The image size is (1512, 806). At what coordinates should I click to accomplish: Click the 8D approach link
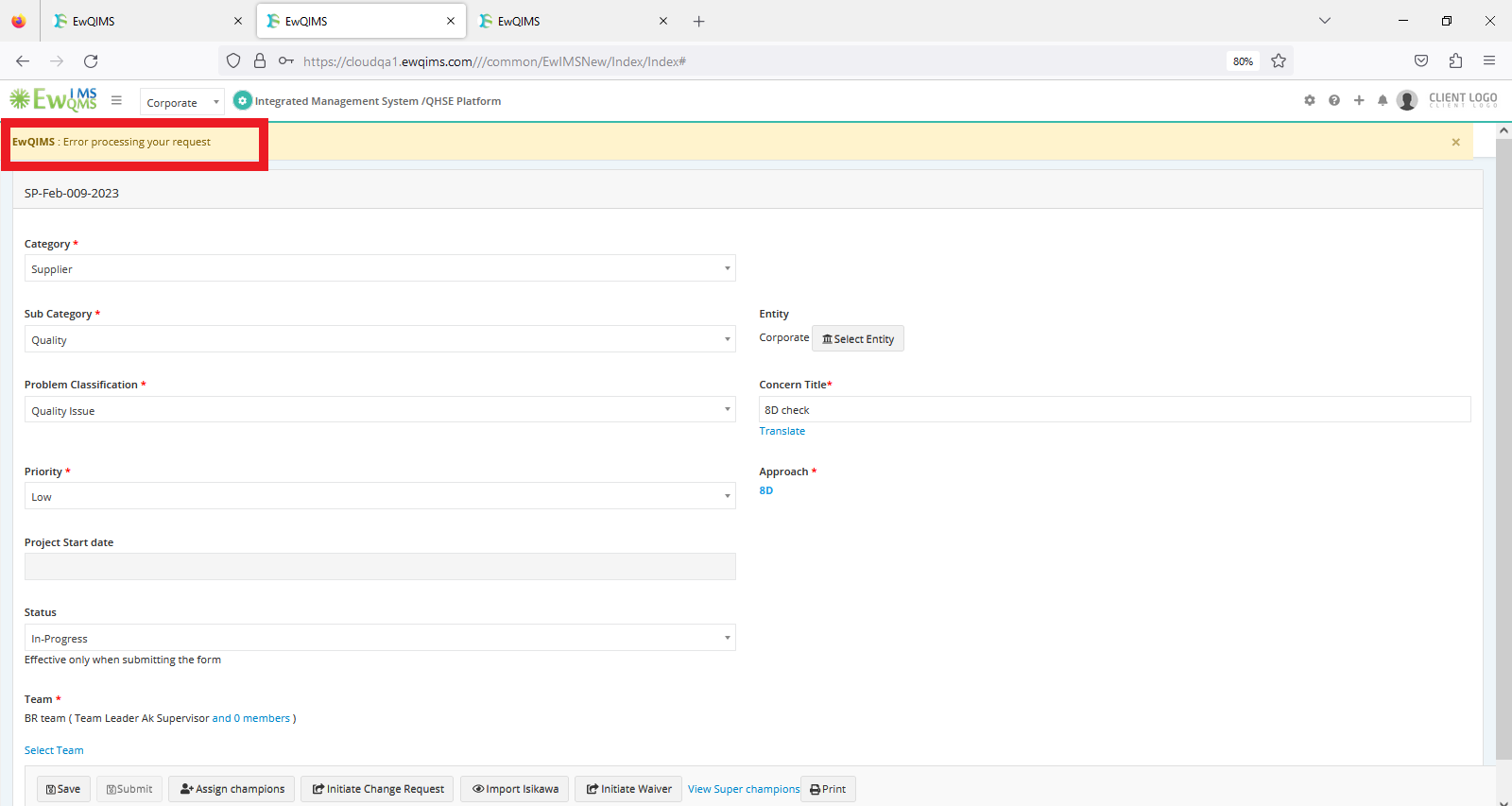(x=766, y=490)
